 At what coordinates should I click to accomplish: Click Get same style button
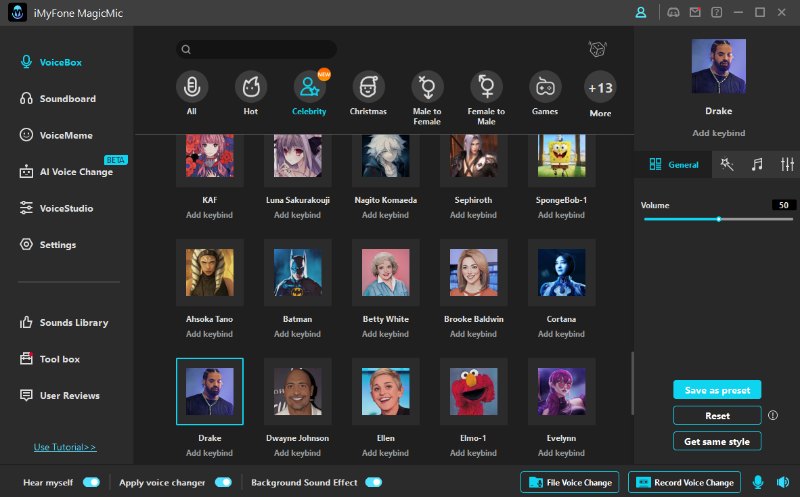pyautogui.click(x=717, y=441)
